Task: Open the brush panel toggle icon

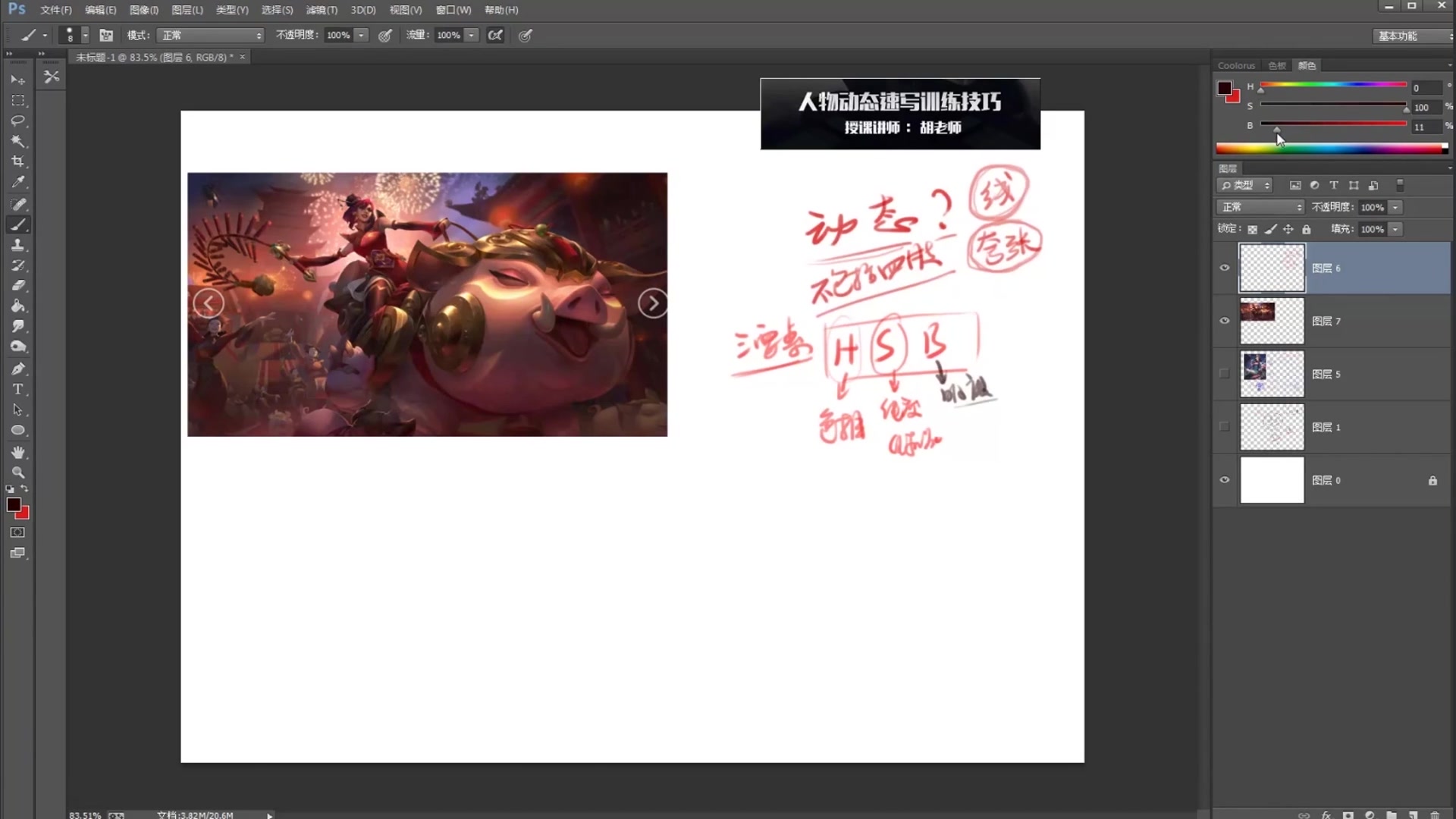Action: 106,36
